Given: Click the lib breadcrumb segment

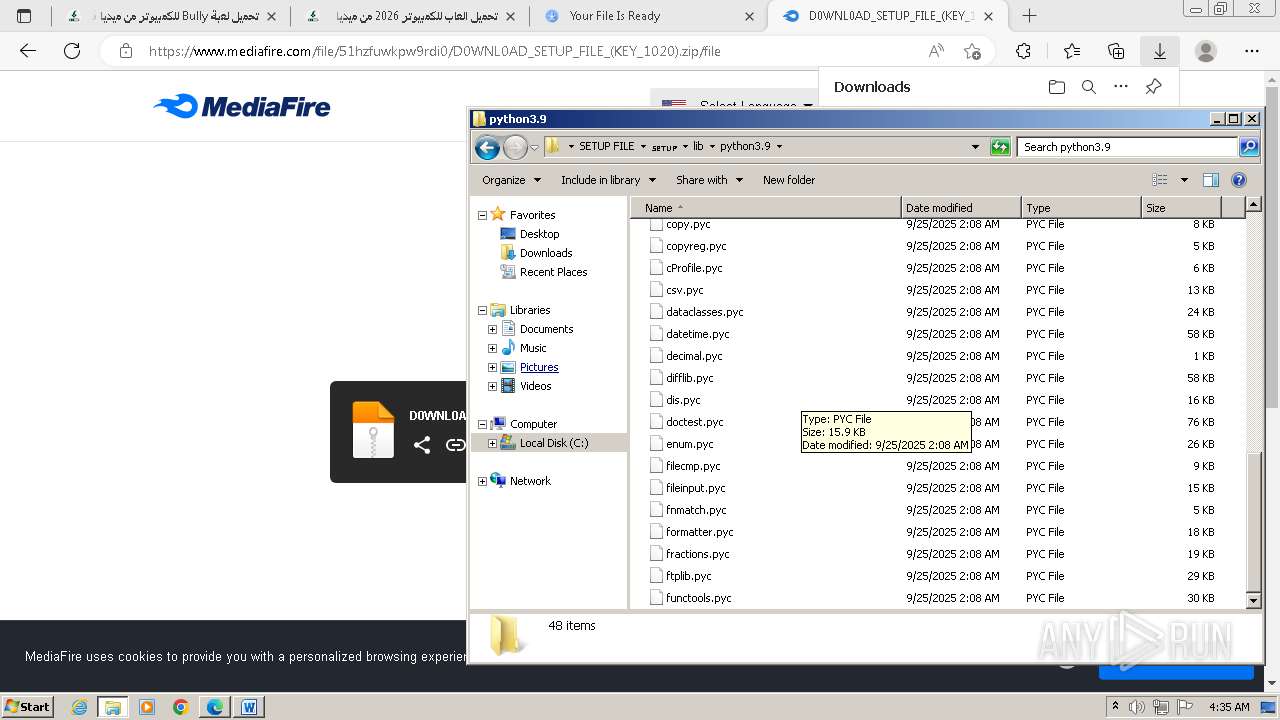Looking at the screenshot, I should click(x=698, y=146).
